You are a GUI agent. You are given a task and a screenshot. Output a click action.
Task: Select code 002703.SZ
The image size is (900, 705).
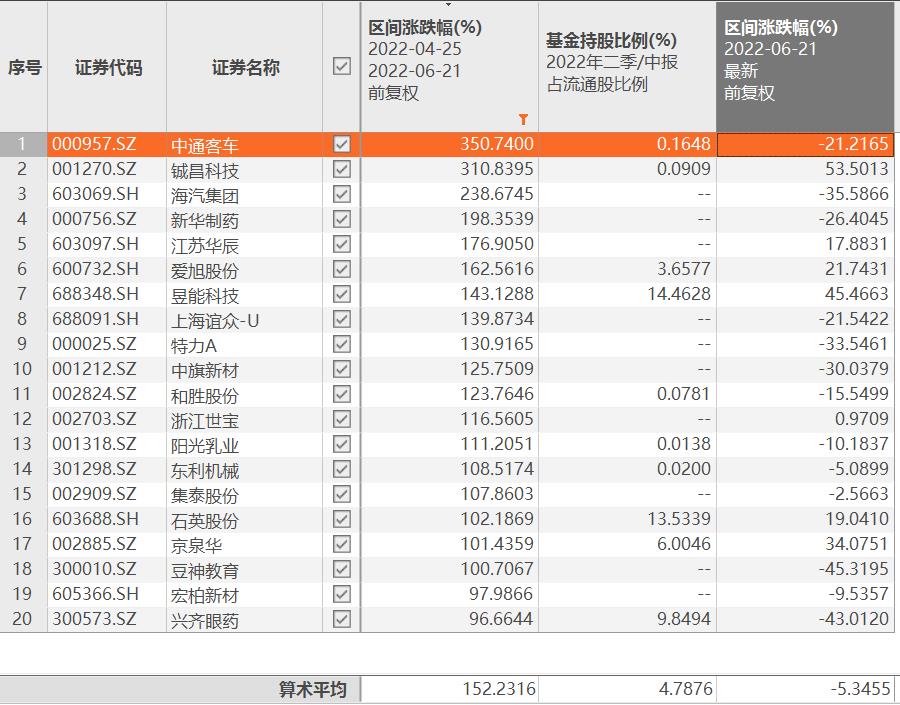pyautogui.click(x=94, y=419)
